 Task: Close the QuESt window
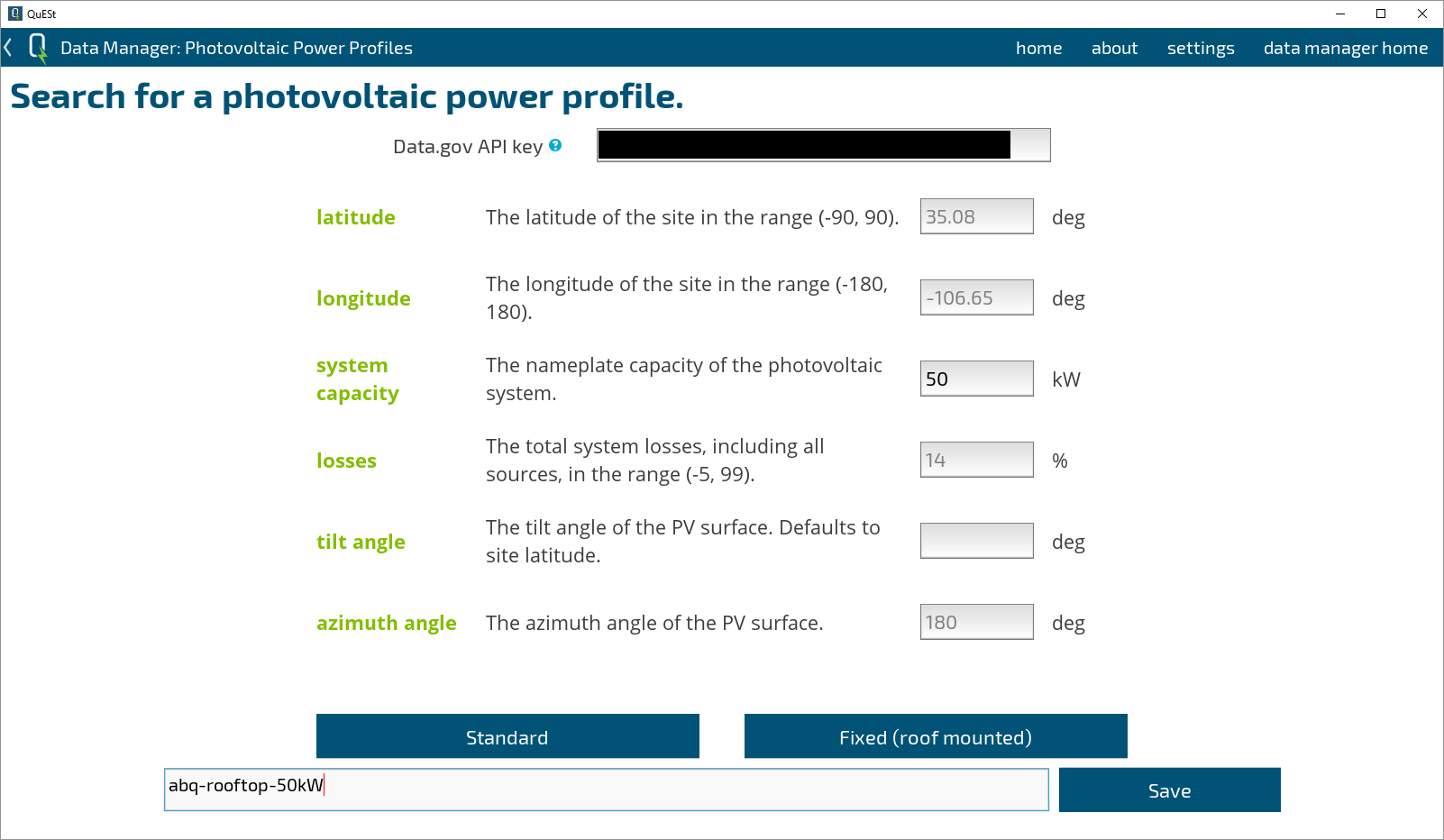pyautogui.click(x=1422, y=14)
